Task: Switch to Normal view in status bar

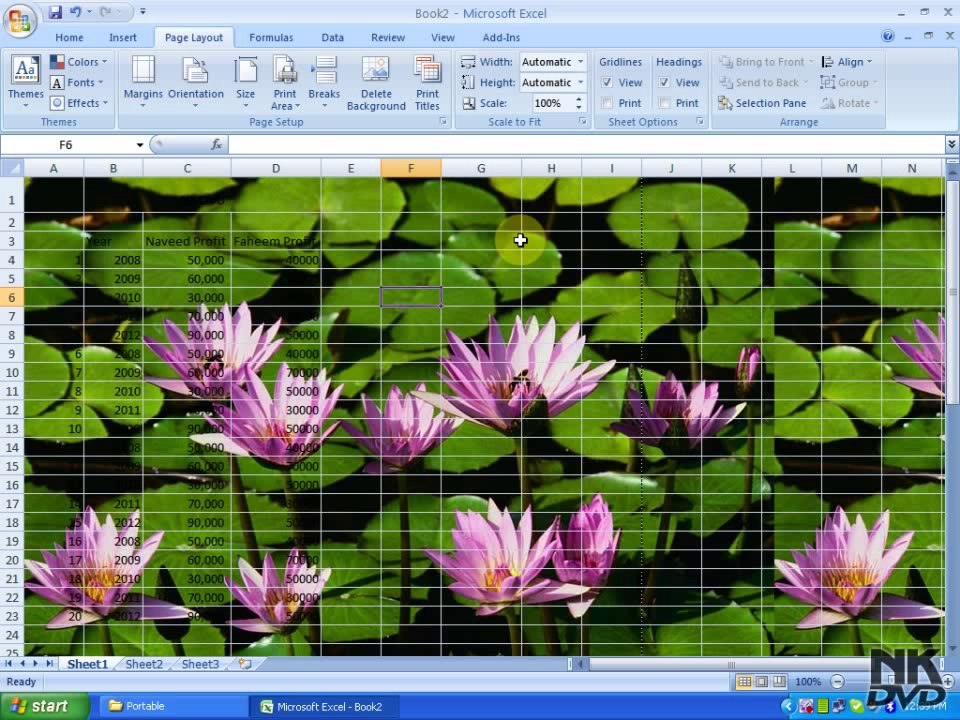Action: click(744, 681)
